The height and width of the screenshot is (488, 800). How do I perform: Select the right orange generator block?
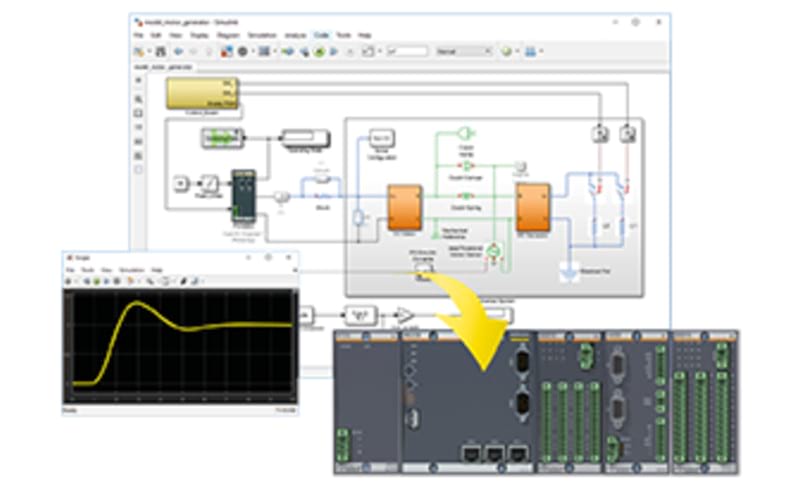(532, 205)
